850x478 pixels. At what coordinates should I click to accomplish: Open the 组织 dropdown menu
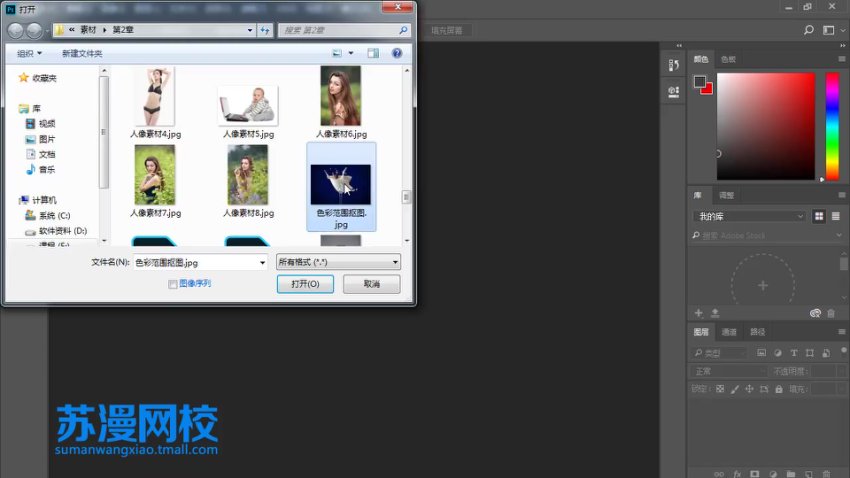29,53
